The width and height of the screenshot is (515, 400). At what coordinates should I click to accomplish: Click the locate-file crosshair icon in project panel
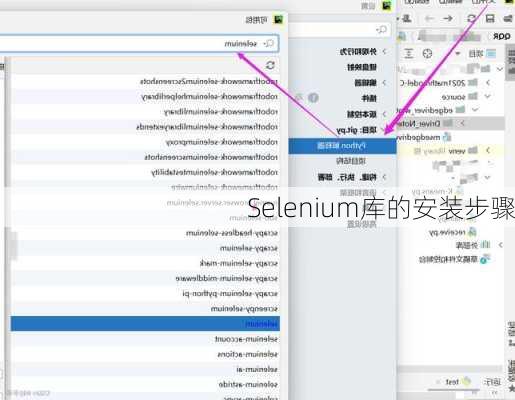(427, 54)
